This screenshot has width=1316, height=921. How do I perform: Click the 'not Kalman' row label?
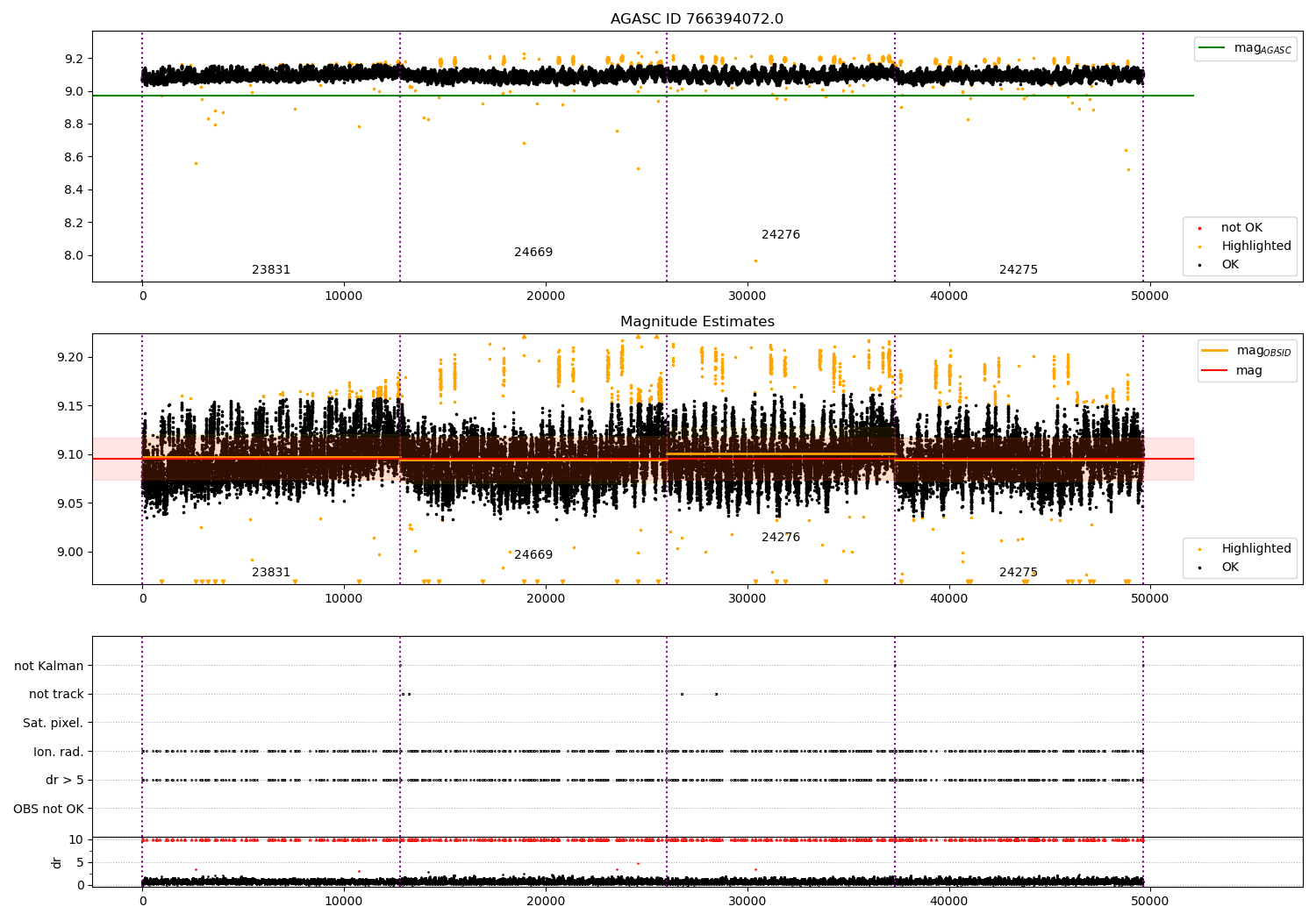coord(48,667)
